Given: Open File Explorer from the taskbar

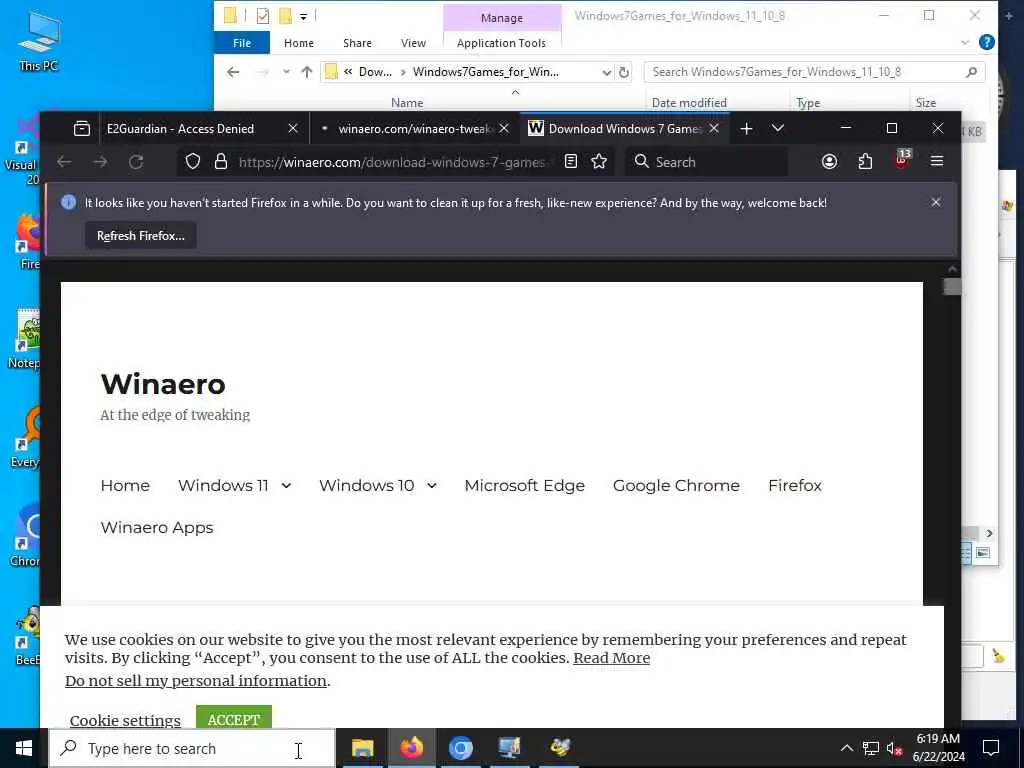Looking at the screenshot, I should (362, 748).
